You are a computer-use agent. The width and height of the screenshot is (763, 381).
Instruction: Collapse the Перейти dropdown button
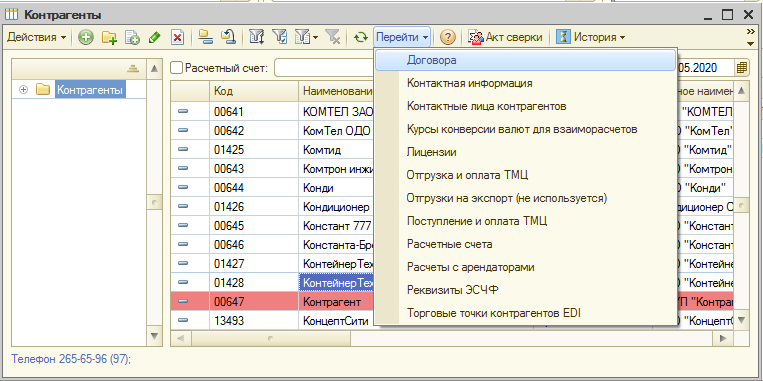(402, 37)
